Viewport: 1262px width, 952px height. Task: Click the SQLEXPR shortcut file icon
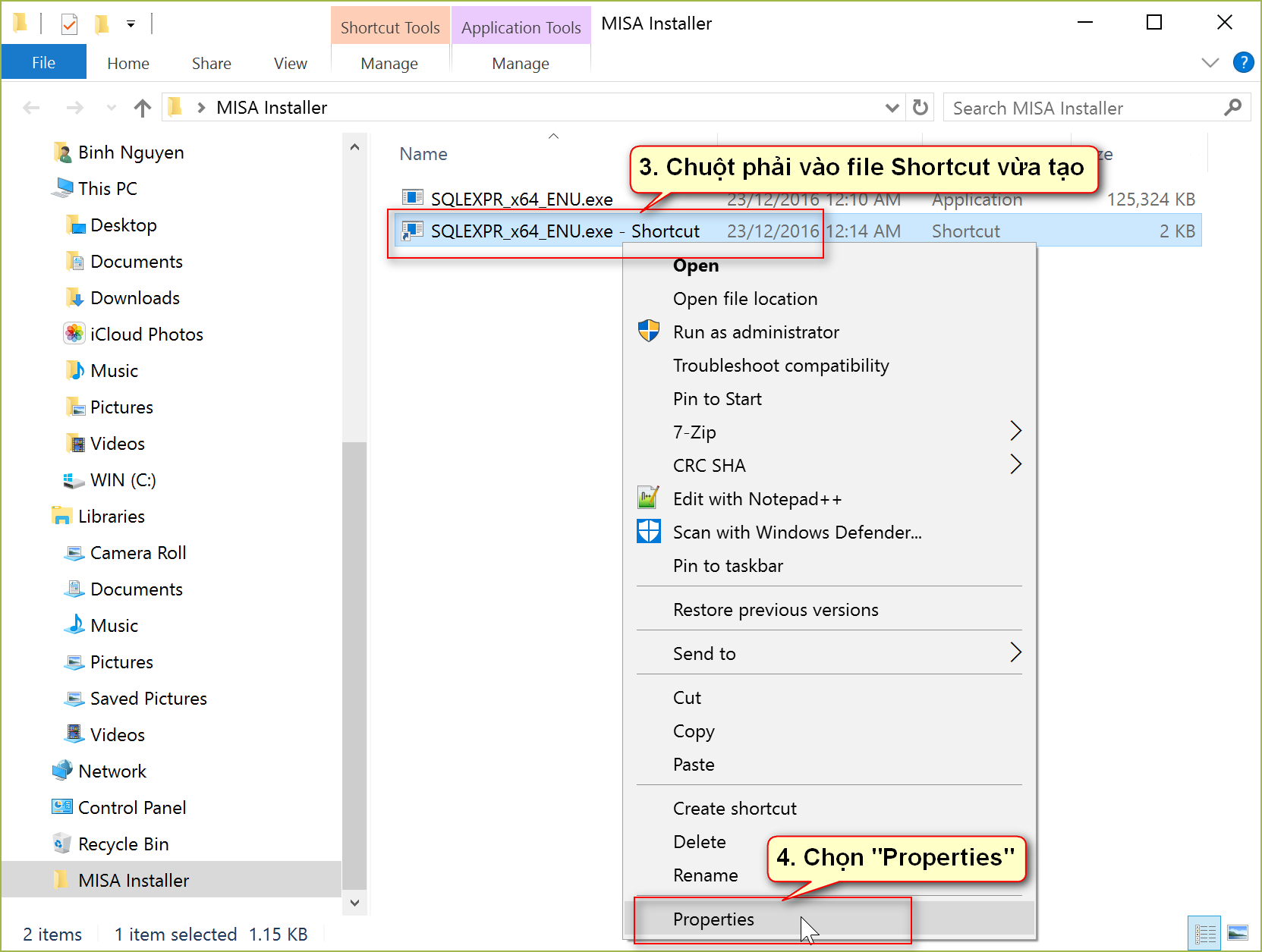coord(413,230)
